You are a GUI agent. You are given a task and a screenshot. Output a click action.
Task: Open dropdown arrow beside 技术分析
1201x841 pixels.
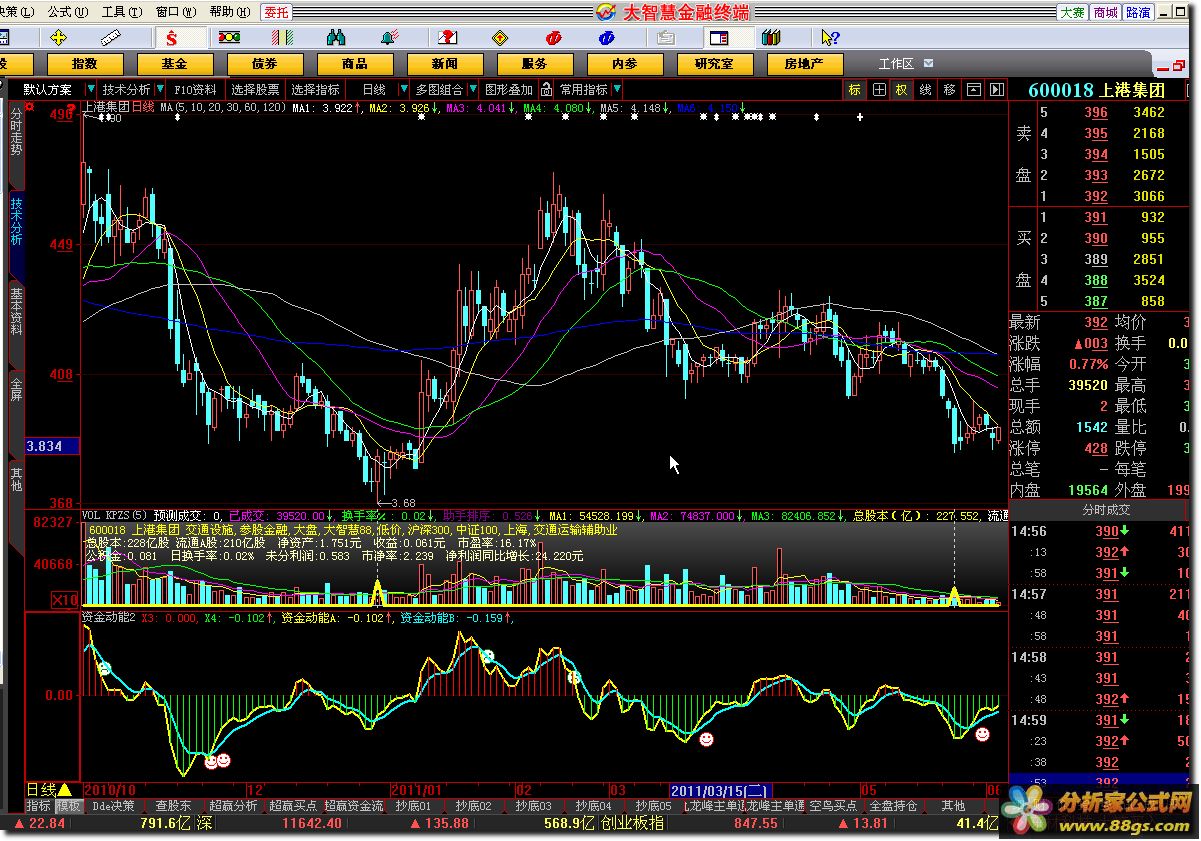tap(162, 89)
